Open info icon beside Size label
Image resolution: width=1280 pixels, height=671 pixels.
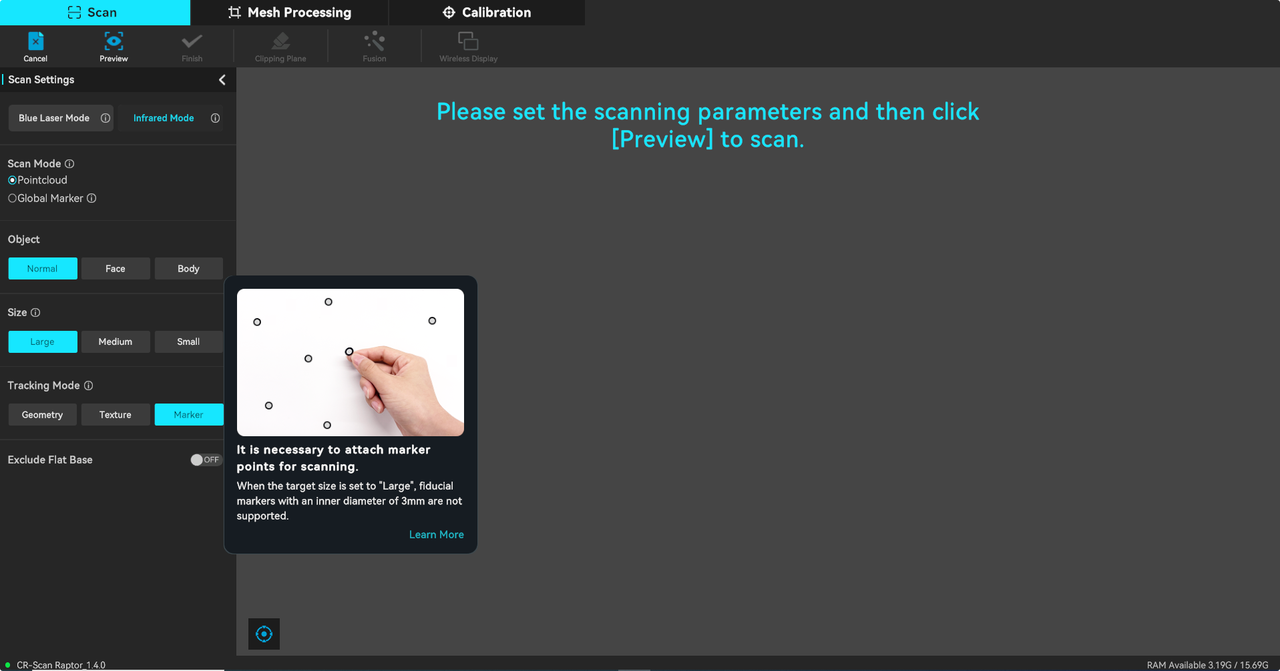tap(36, 313)
